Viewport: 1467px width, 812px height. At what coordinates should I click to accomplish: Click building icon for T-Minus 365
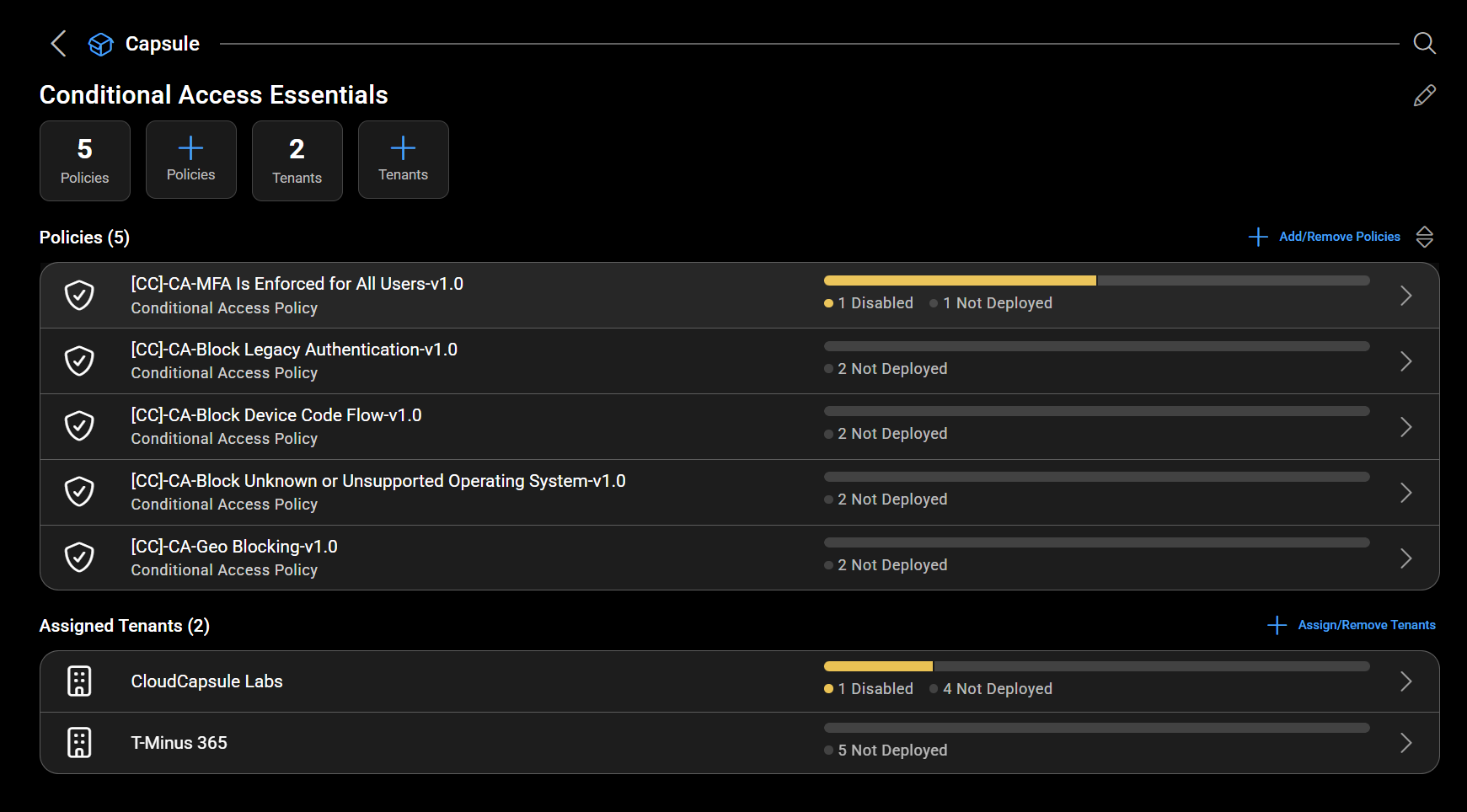(79, 743)
